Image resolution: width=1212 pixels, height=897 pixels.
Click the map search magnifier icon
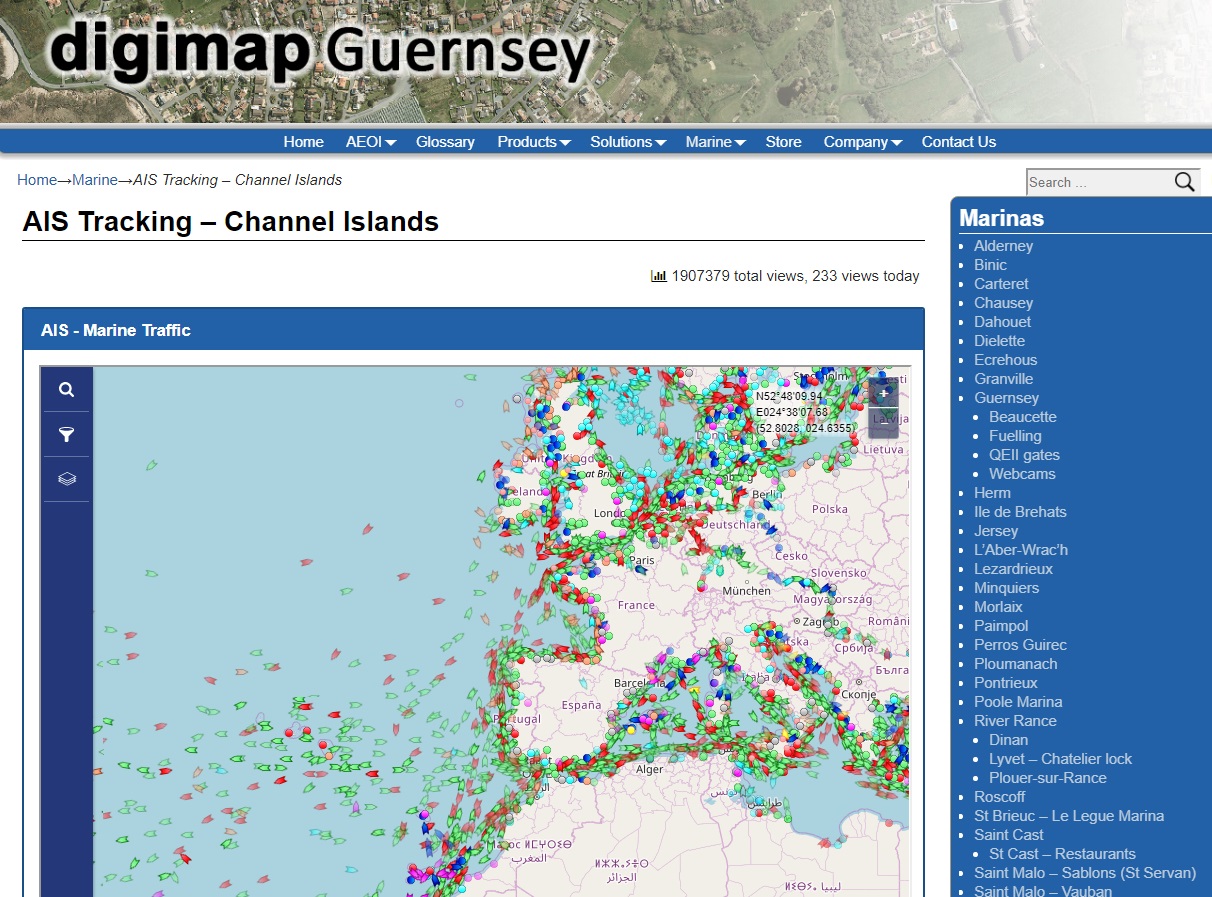[66, 390]
